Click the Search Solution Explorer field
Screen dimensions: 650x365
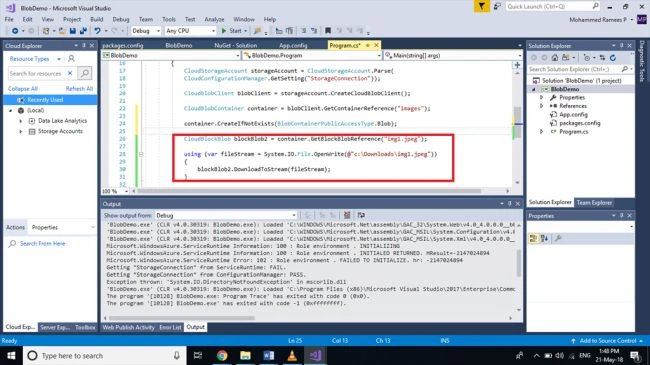coord(574,69)
